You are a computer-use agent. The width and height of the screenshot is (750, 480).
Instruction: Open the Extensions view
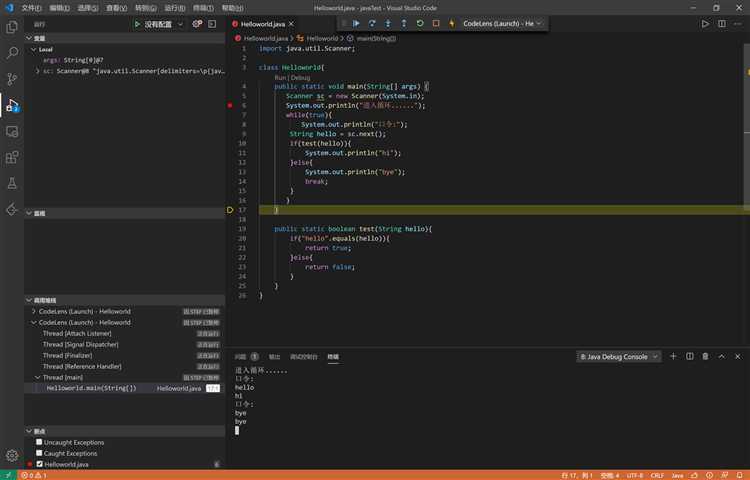click(x=12, y=157)
